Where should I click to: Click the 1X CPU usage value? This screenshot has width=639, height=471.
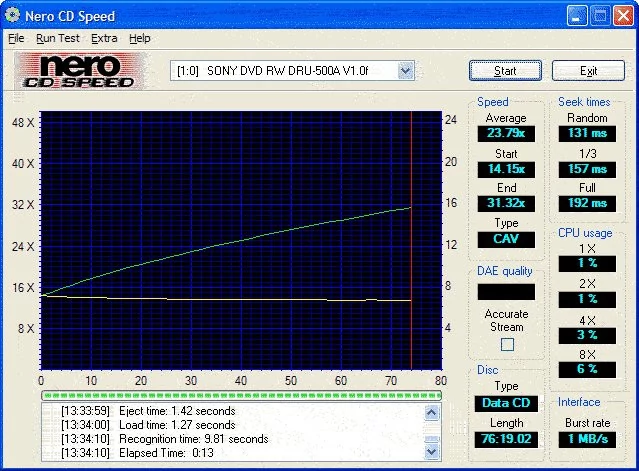tap(587, 264)
